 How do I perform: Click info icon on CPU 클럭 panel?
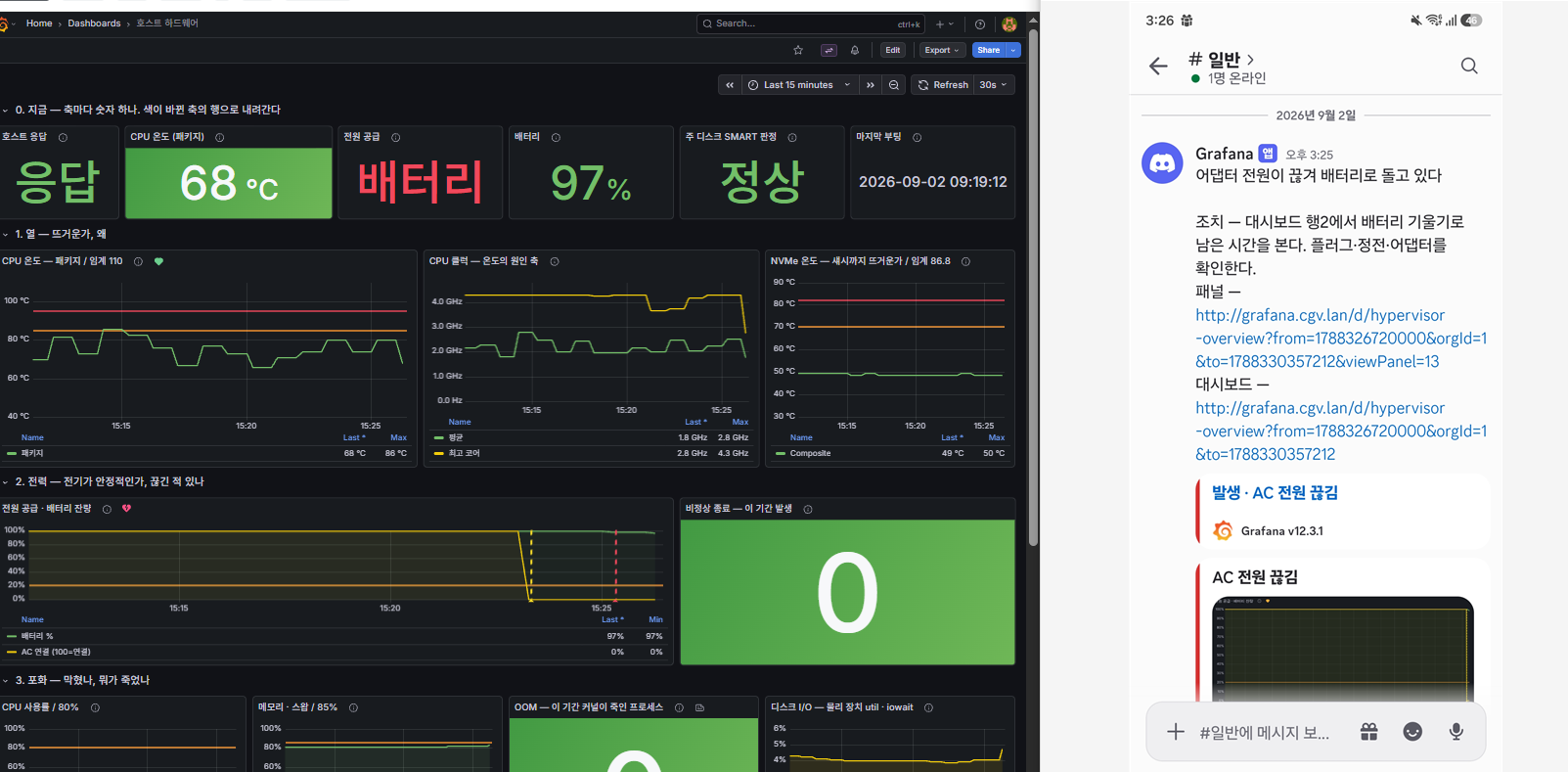click(555, 261)
